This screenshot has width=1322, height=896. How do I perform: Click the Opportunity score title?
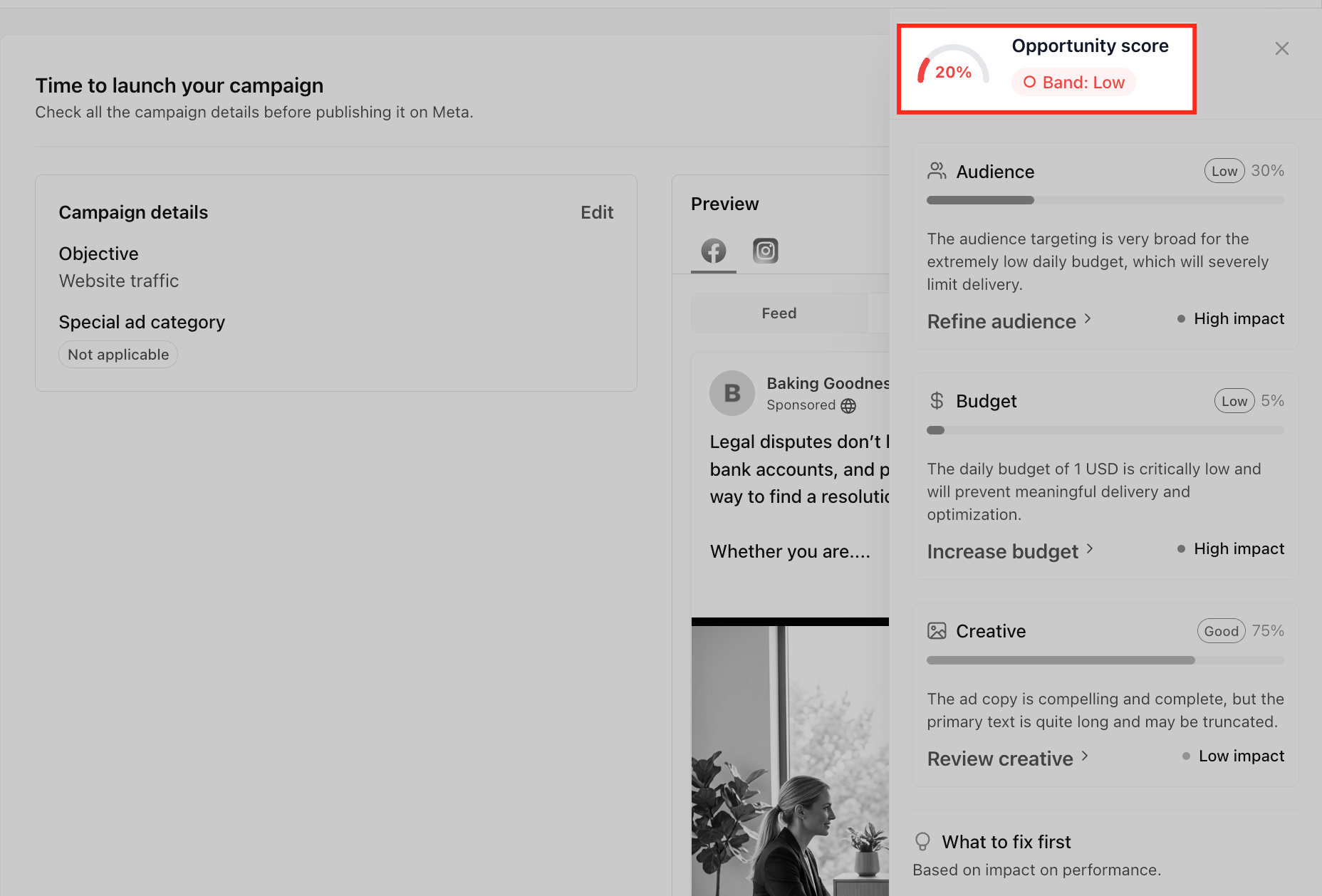tap(1091, 46)
